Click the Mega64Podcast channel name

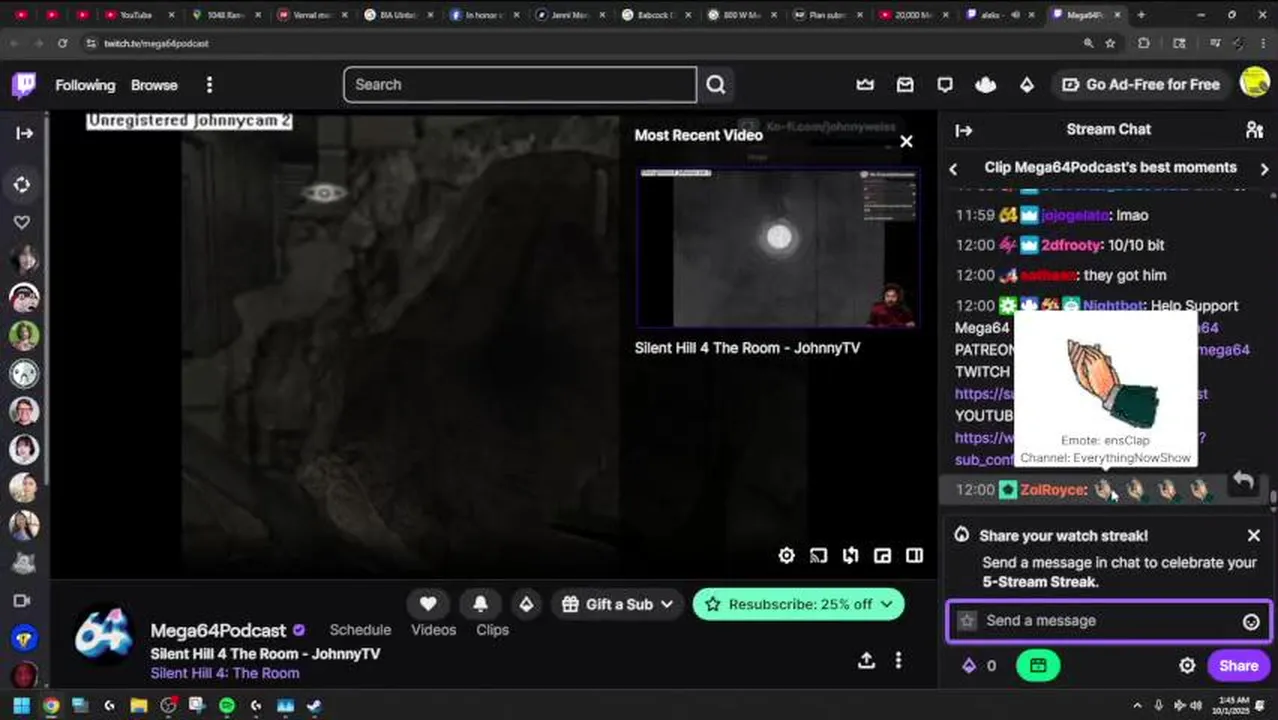coord(218,631)
